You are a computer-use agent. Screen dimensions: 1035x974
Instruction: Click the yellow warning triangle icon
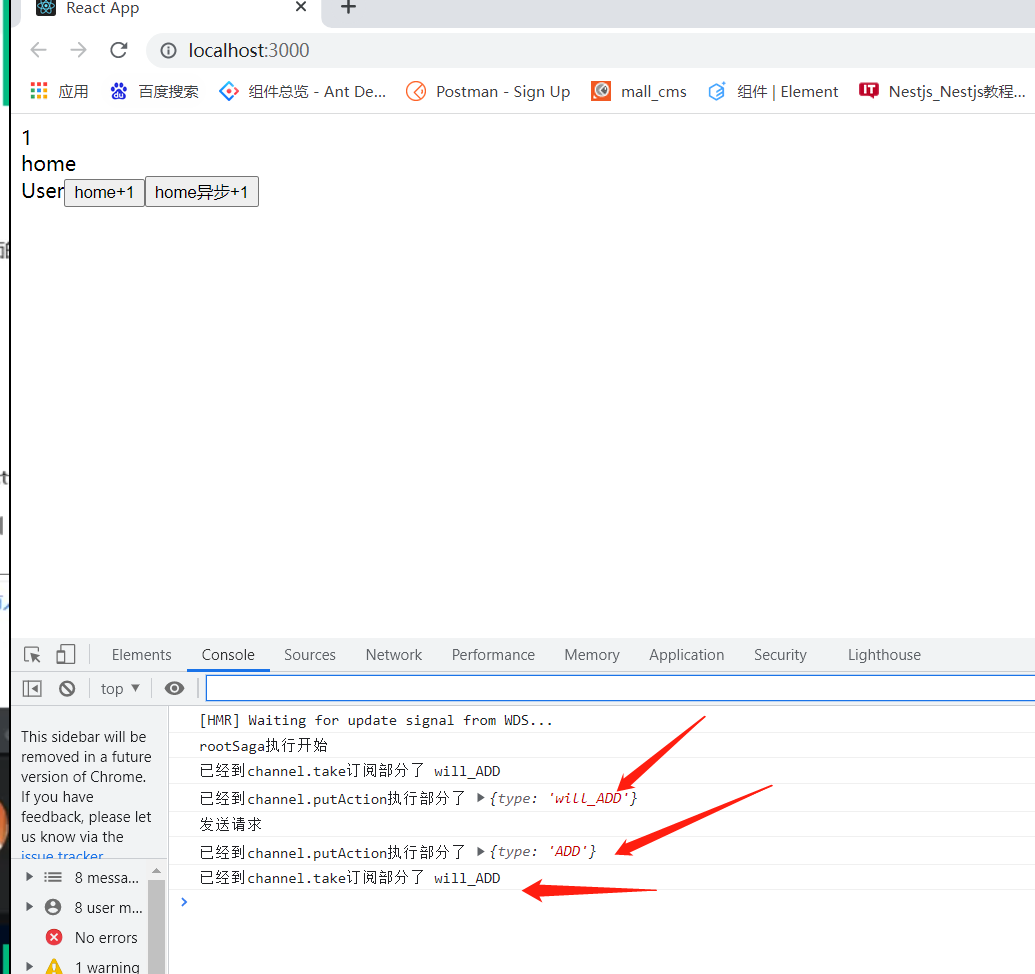tap(54, 966)
